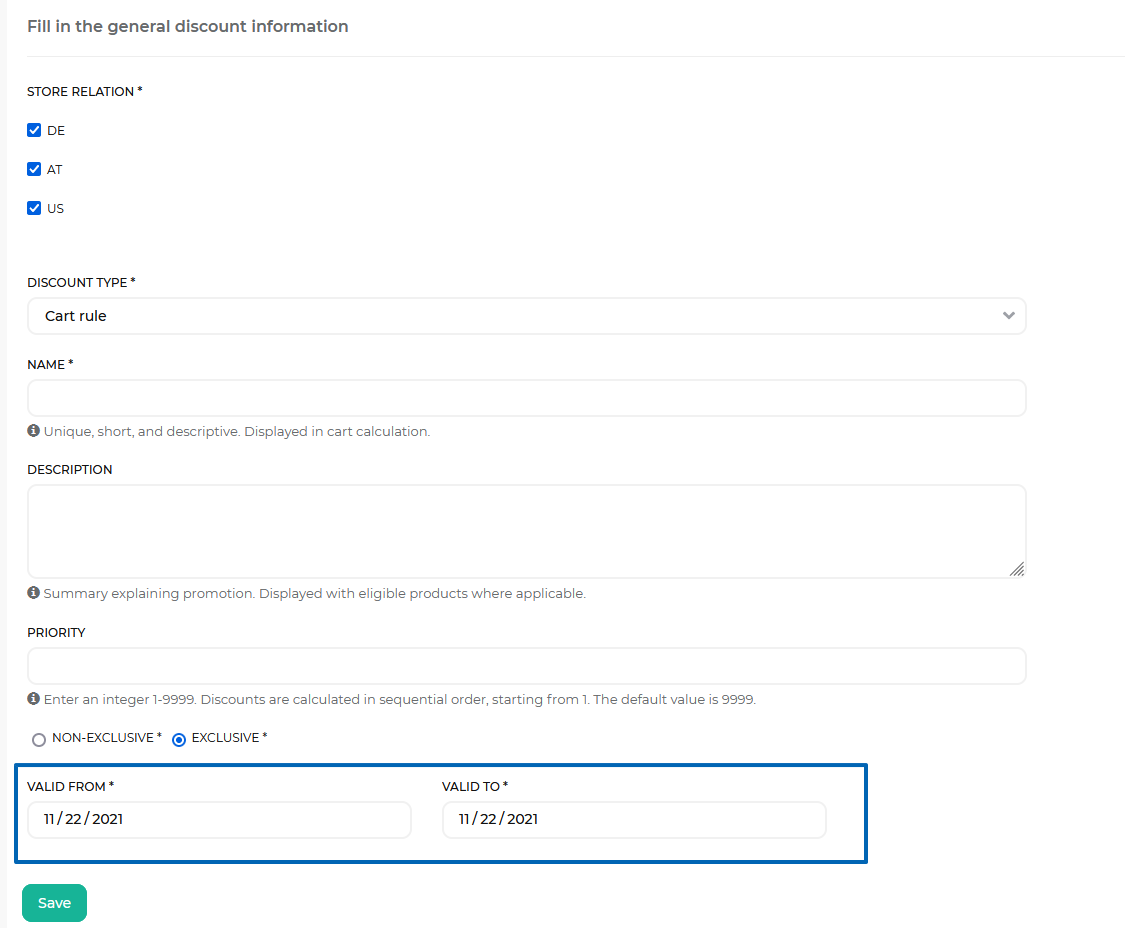
Task: Click info icon beside Priority hint text
Action: 33,698
